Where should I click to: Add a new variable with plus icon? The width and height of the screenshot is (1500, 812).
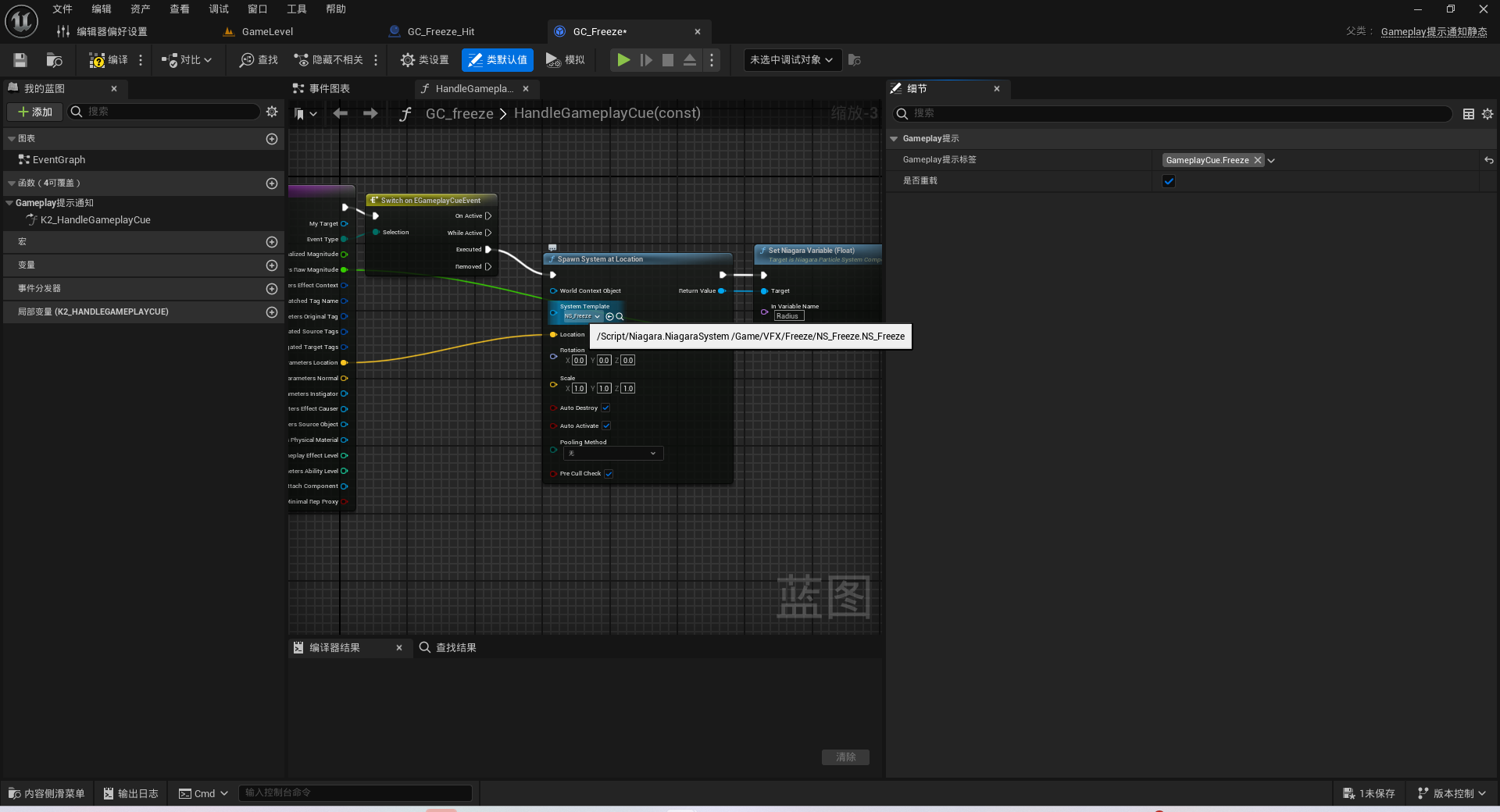(x=272, y=265)
